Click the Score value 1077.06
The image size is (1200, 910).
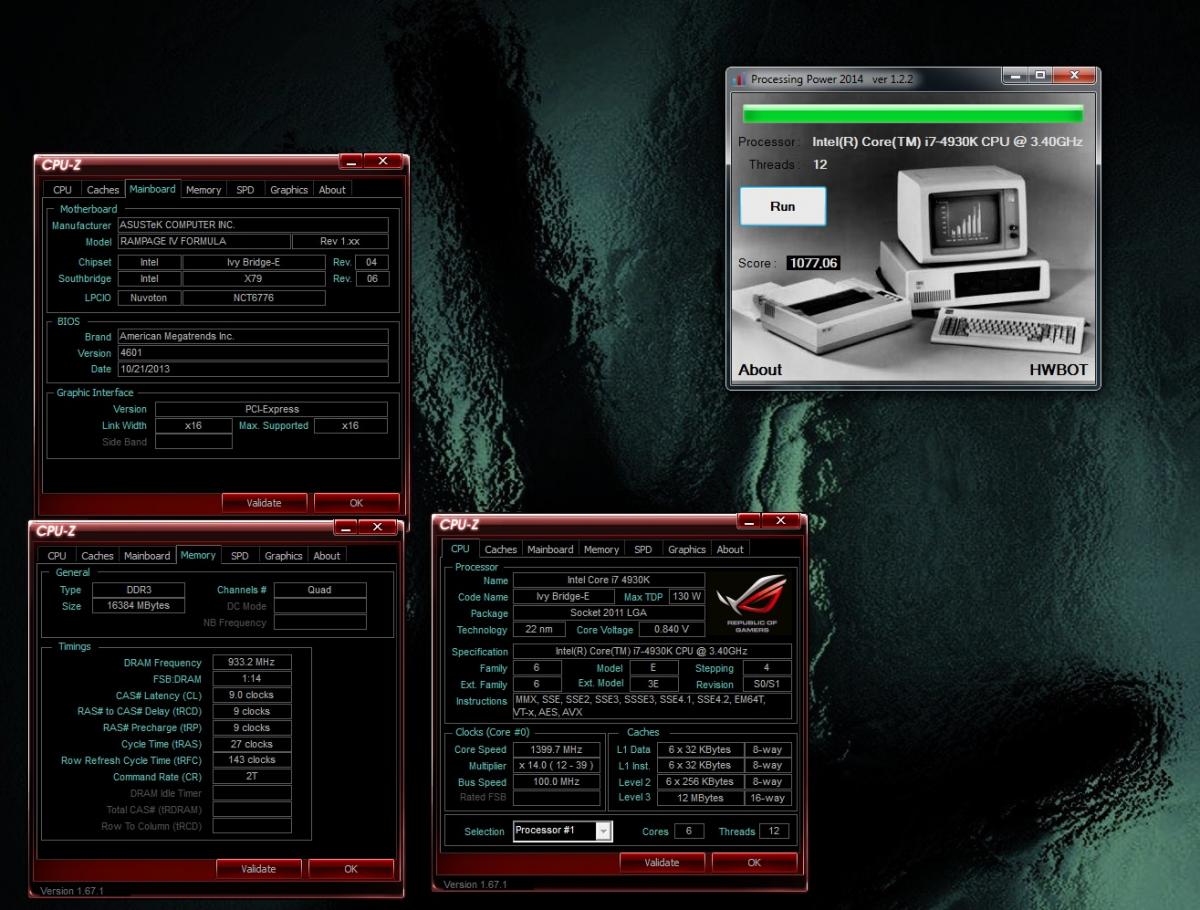point(812,263)
